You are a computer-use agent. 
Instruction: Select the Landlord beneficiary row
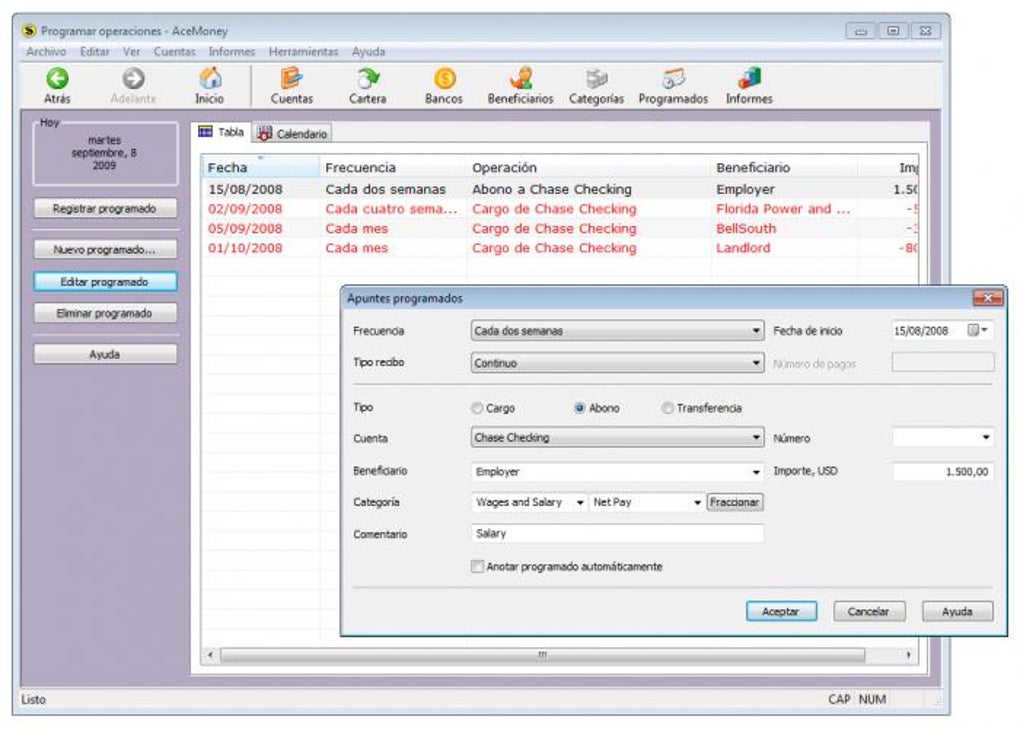[560, 248]
